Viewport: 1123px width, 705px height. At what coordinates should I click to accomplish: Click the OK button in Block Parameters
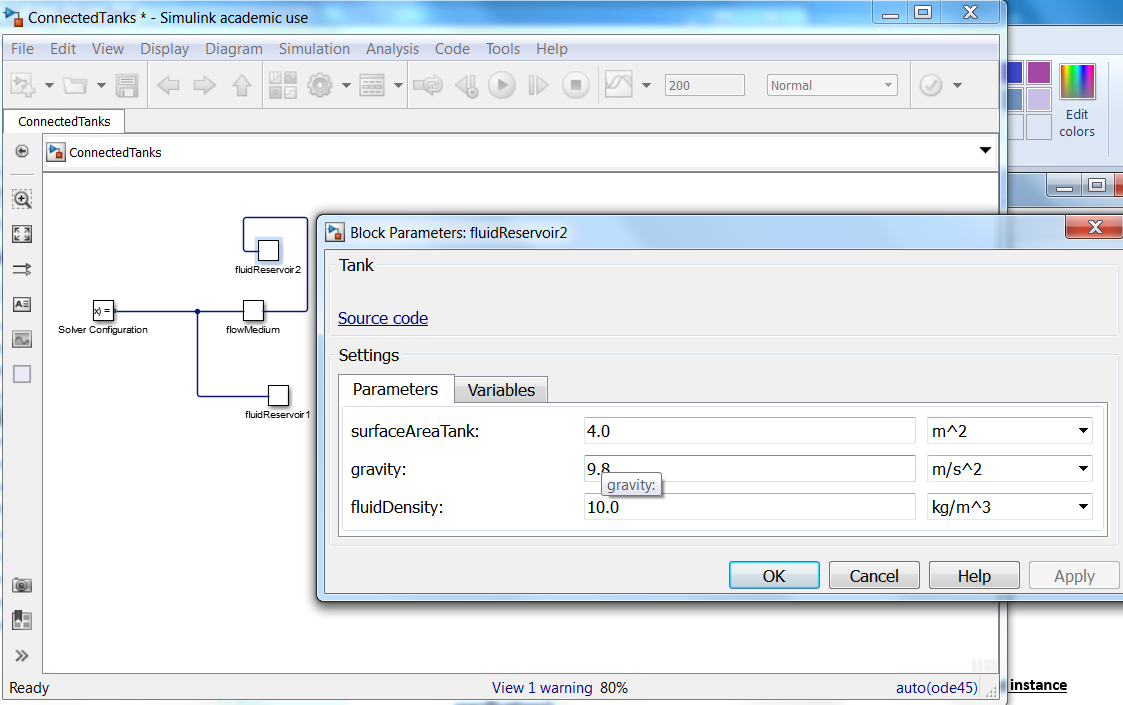point(774,576)
